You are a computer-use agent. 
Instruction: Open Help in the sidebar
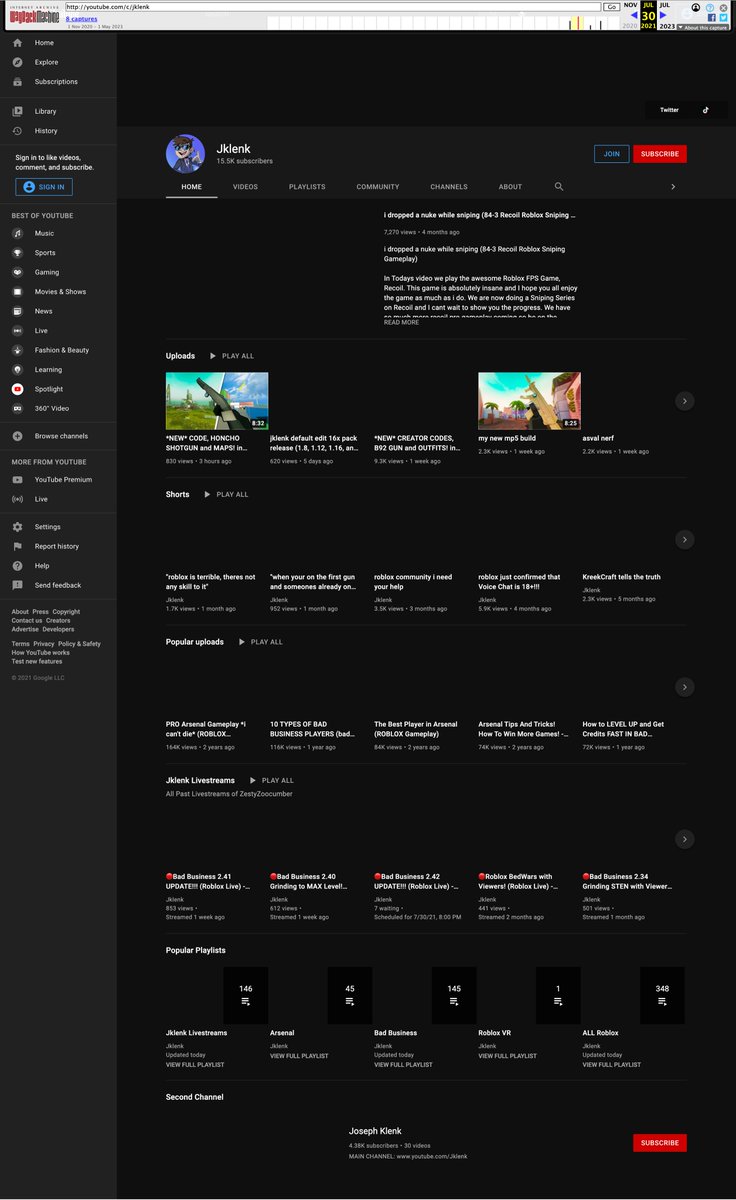pyautogui.click(x=58, y=566)
